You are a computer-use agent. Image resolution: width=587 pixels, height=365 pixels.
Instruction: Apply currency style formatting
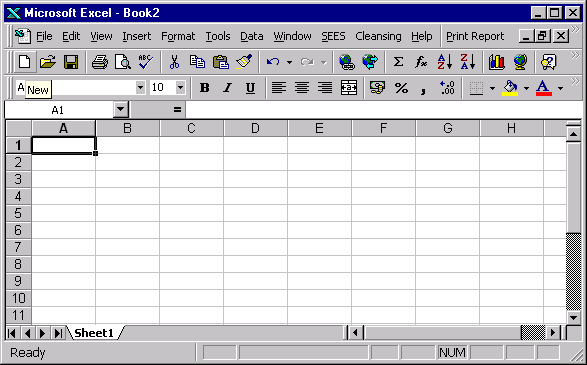377,88
